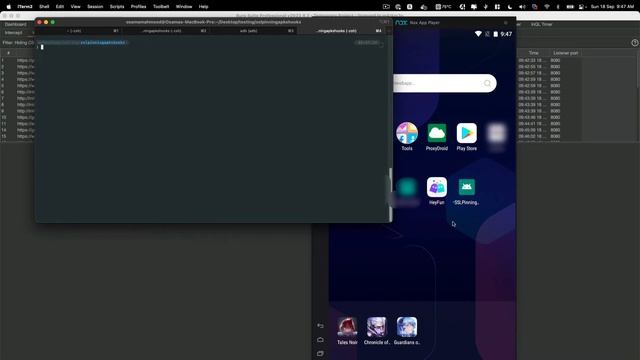Open the View menu
Screen dimensions: 640x360
(76, 7)
